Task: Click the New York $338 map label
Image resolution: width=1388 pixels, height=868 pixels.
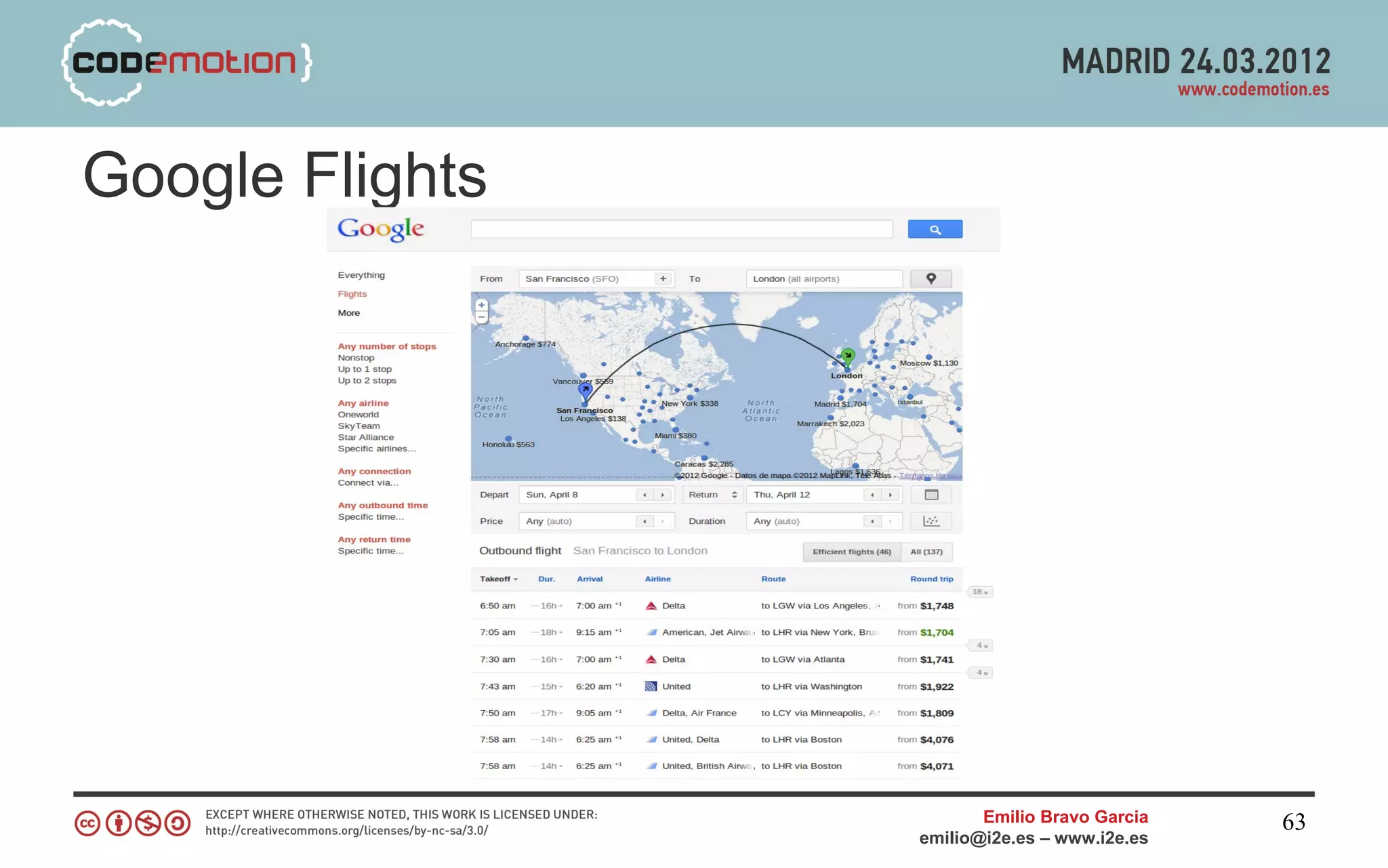Action: click(x=690, y=403)
